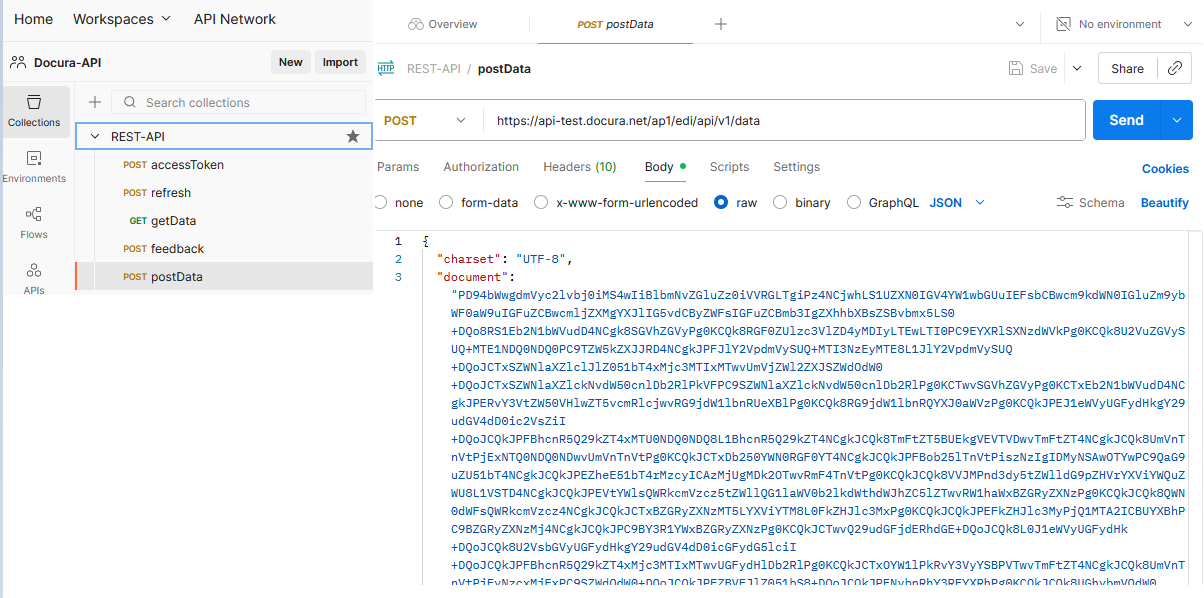Click the Send button
The width and height of the screenshot is (1204, 598).
coord(1126,120)
